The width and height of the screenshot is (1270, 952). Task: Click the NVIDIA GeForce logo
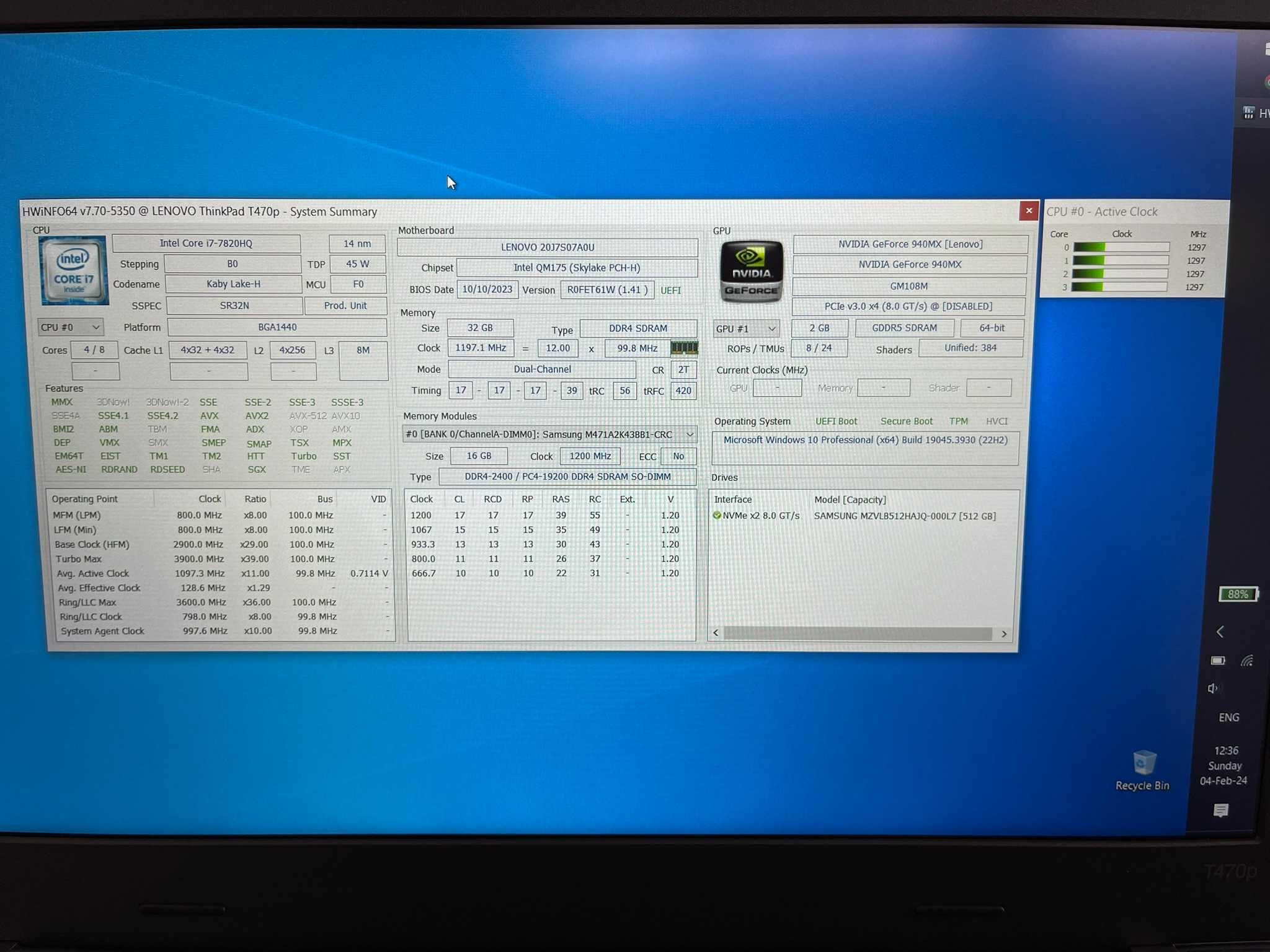coord(751,272)
